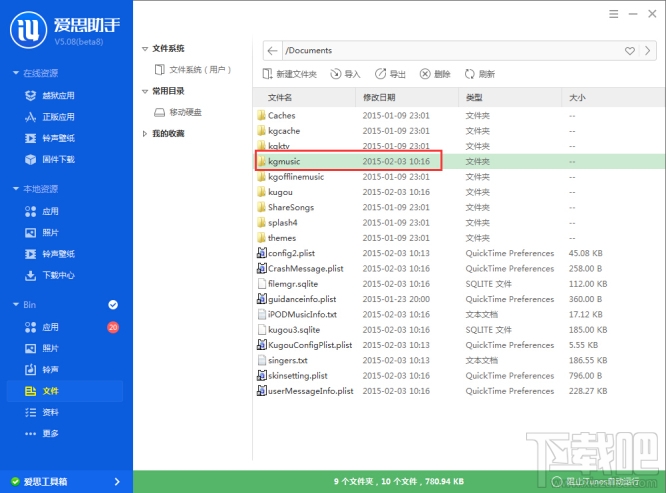
Task: Open Bin device info (资料)
Action: click(x=42, y=412)
